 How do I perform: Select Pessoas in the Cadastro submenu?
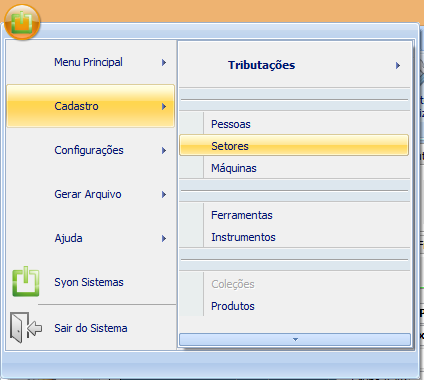(x=294, y=124)
